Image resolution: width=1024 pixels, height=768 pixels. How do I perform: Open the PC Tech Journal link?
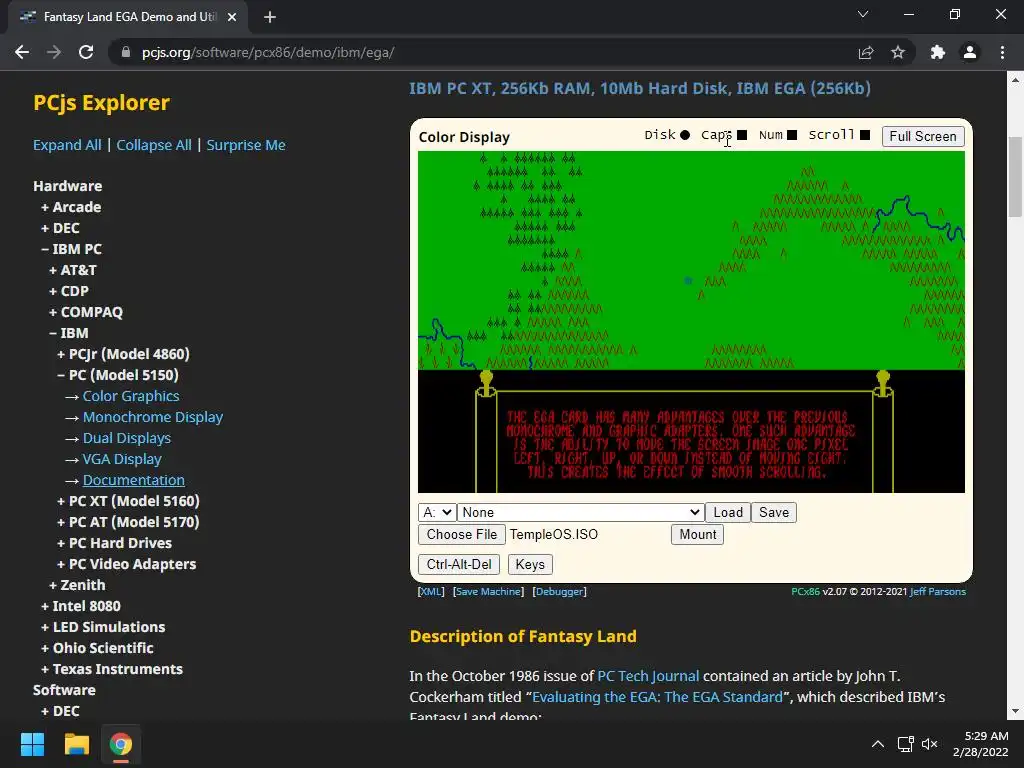(x=648, y=676)
